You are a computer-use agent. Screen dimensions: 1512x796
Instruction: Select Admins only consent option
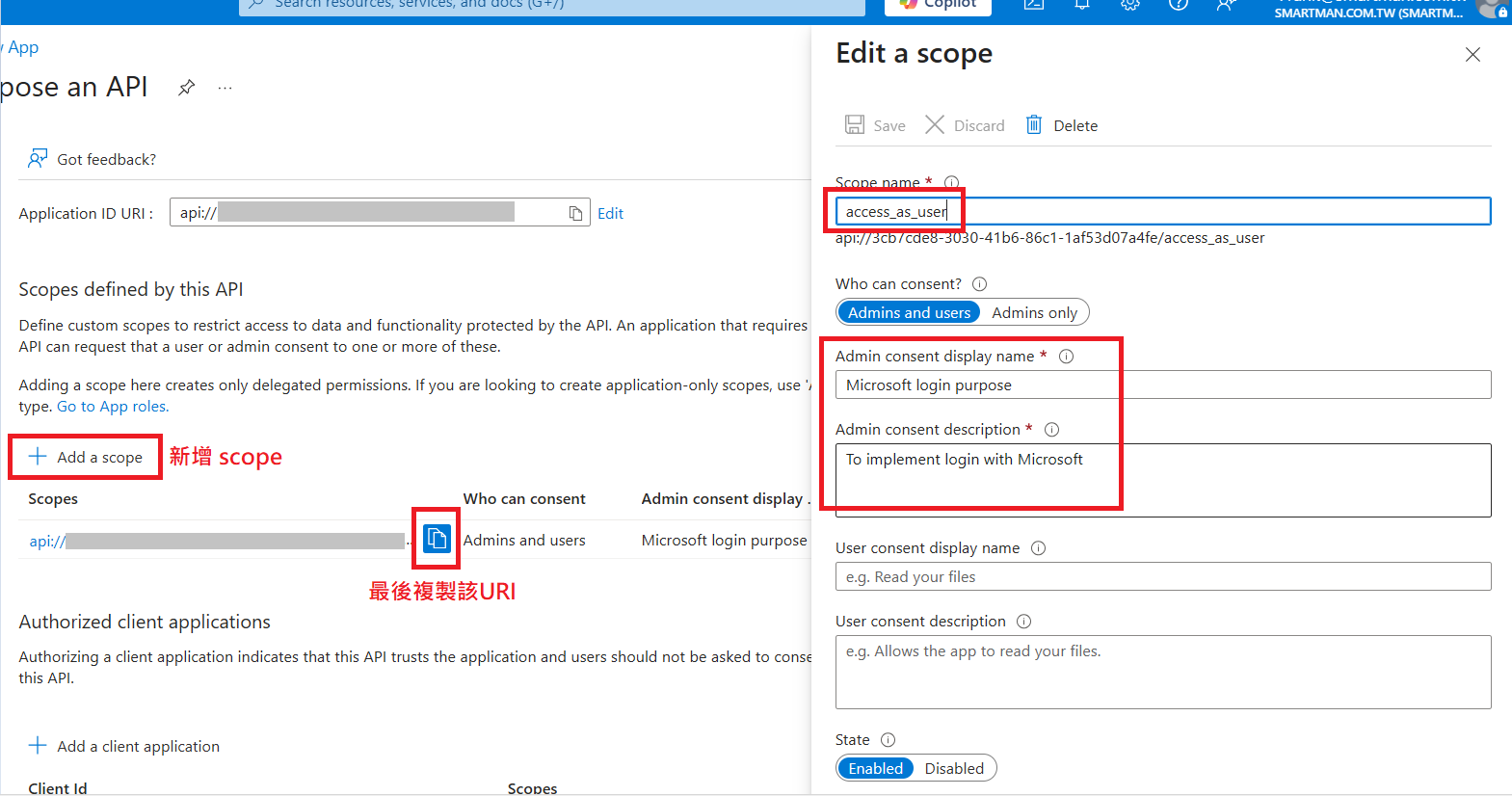(1034, 312)
